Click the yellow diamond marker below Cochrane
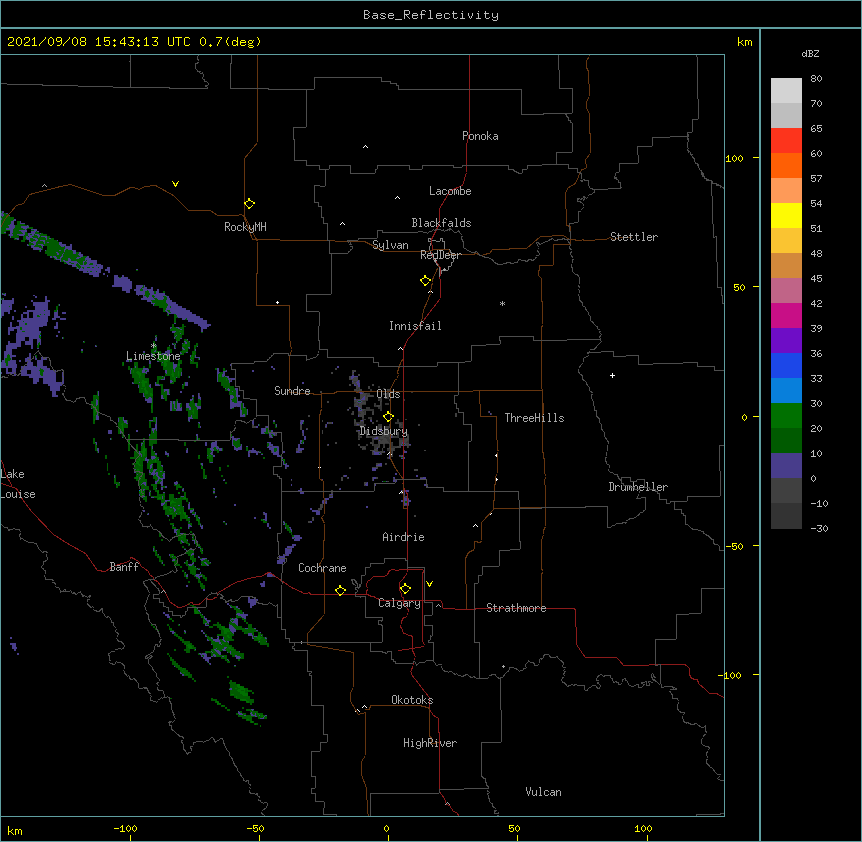This screenshot has width=862, height=842. pos(340,590)
